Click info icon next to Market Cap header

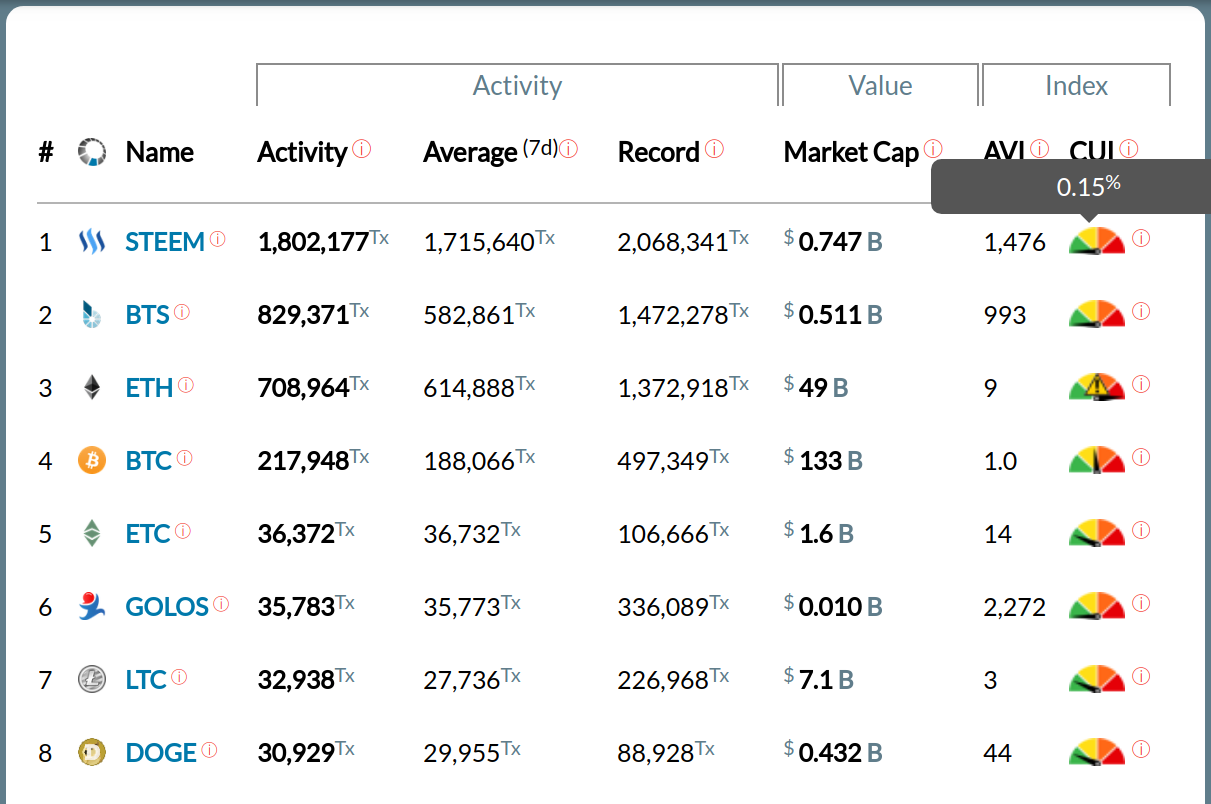933,149
